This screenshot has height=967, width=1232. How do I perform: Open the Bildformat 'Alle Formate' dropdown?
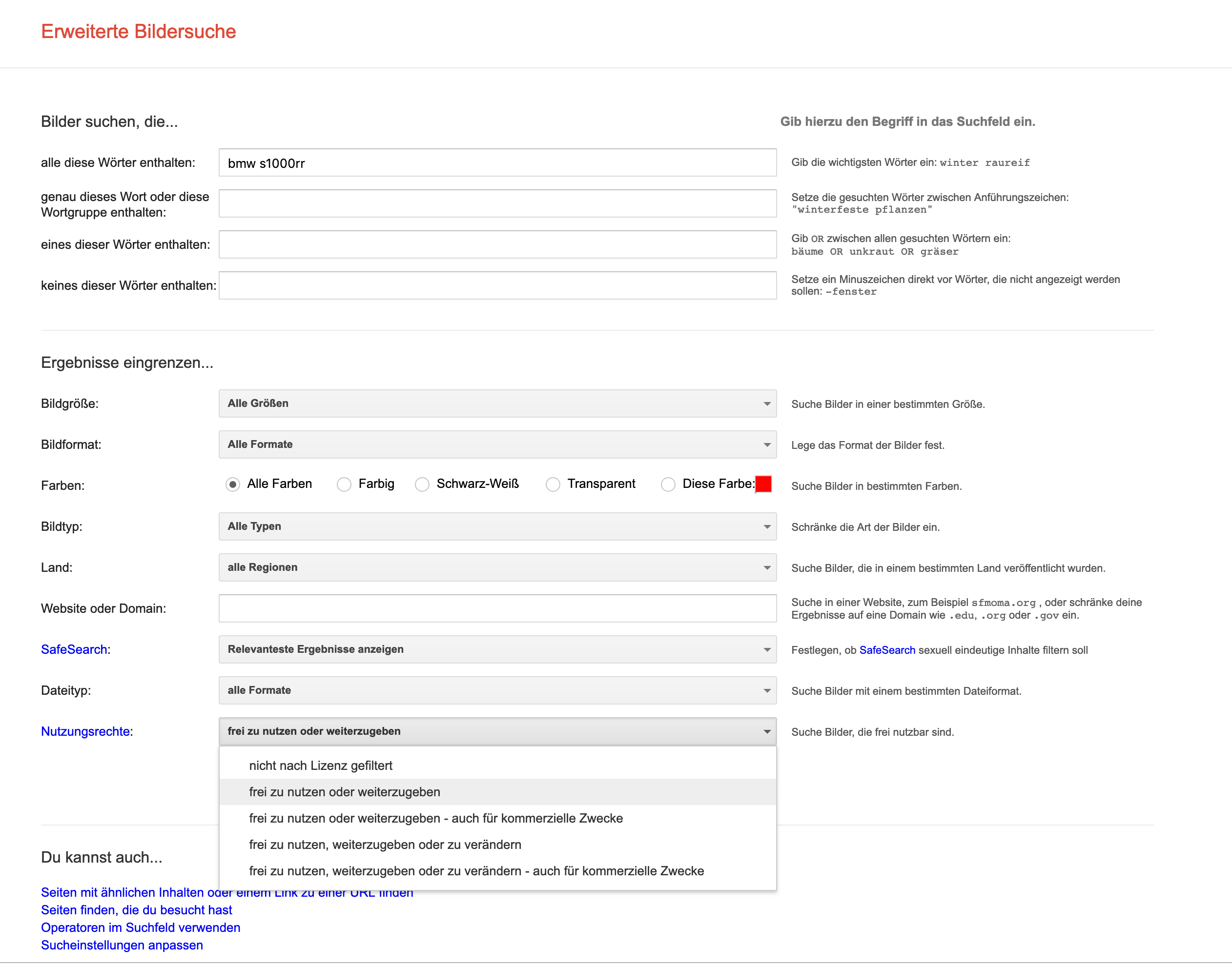pyautogui.click(x=497, y=444)
